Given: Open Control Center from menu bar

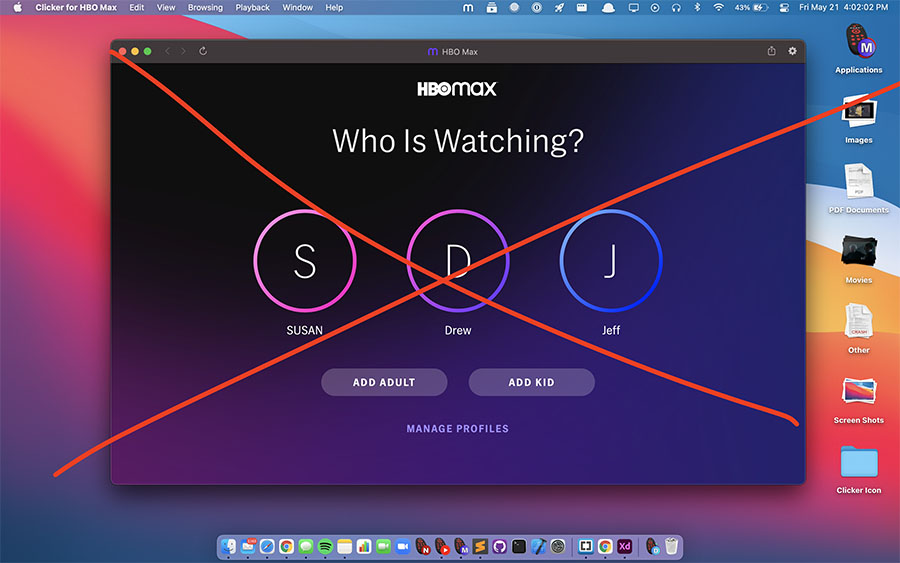Looking at the screenshot, I should [784, 7].
